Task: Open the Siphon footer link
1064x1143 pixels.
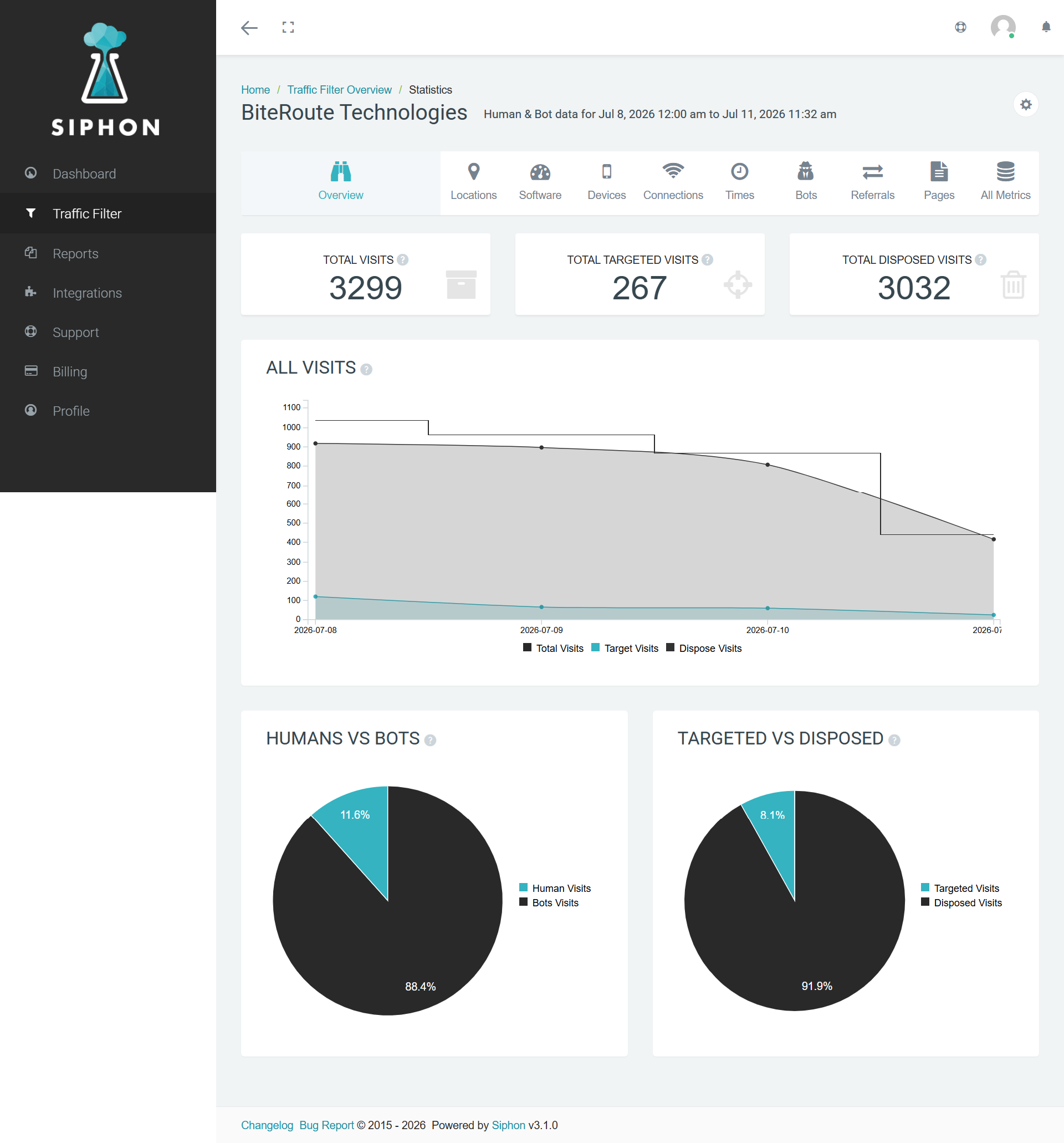Action: (x=508, y=1125)
